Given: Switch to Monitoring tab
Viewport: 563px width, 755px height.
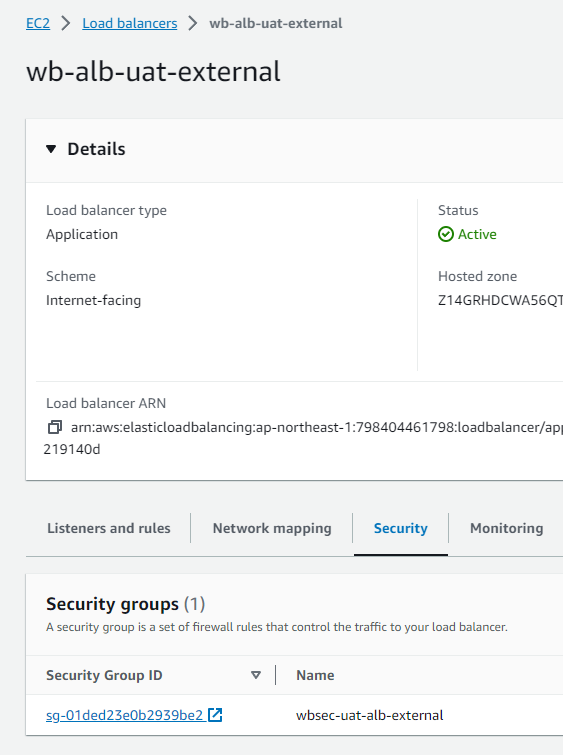Looking at the screenshot, I should point(507,528).
